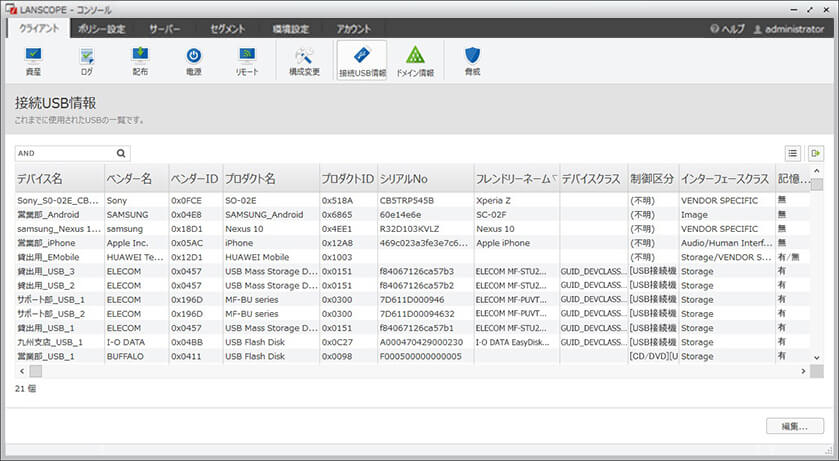Click the 電源 power icon

pos(194,60)
